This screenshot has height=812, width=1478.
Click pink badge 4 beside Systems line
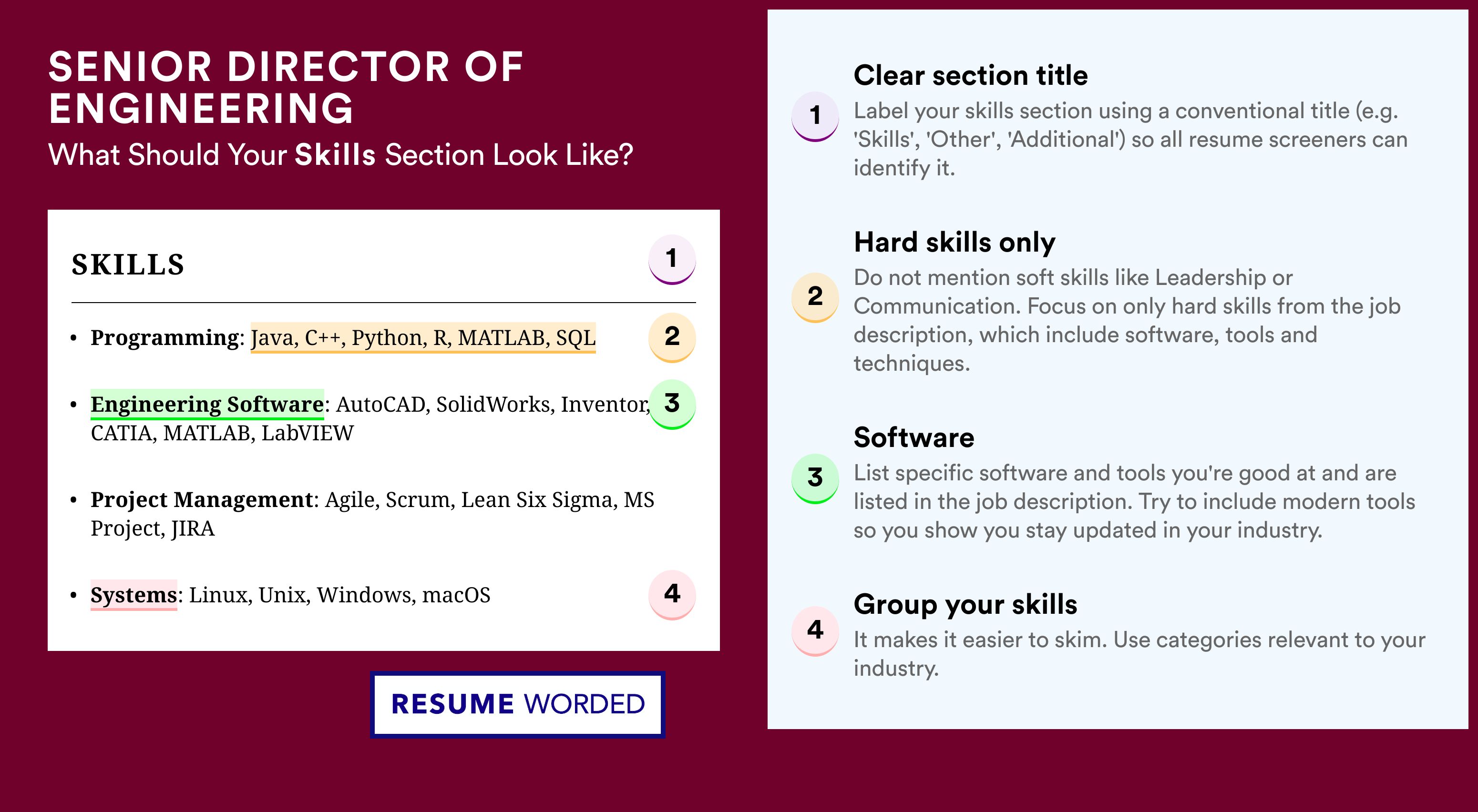click(x=672, y=595)
